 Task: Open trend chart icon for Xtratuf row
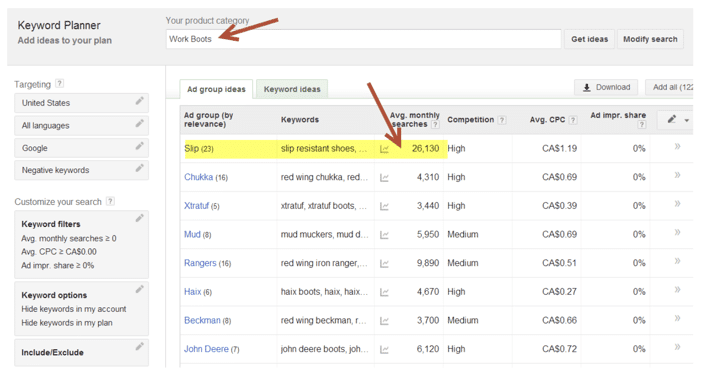point(384,206)
